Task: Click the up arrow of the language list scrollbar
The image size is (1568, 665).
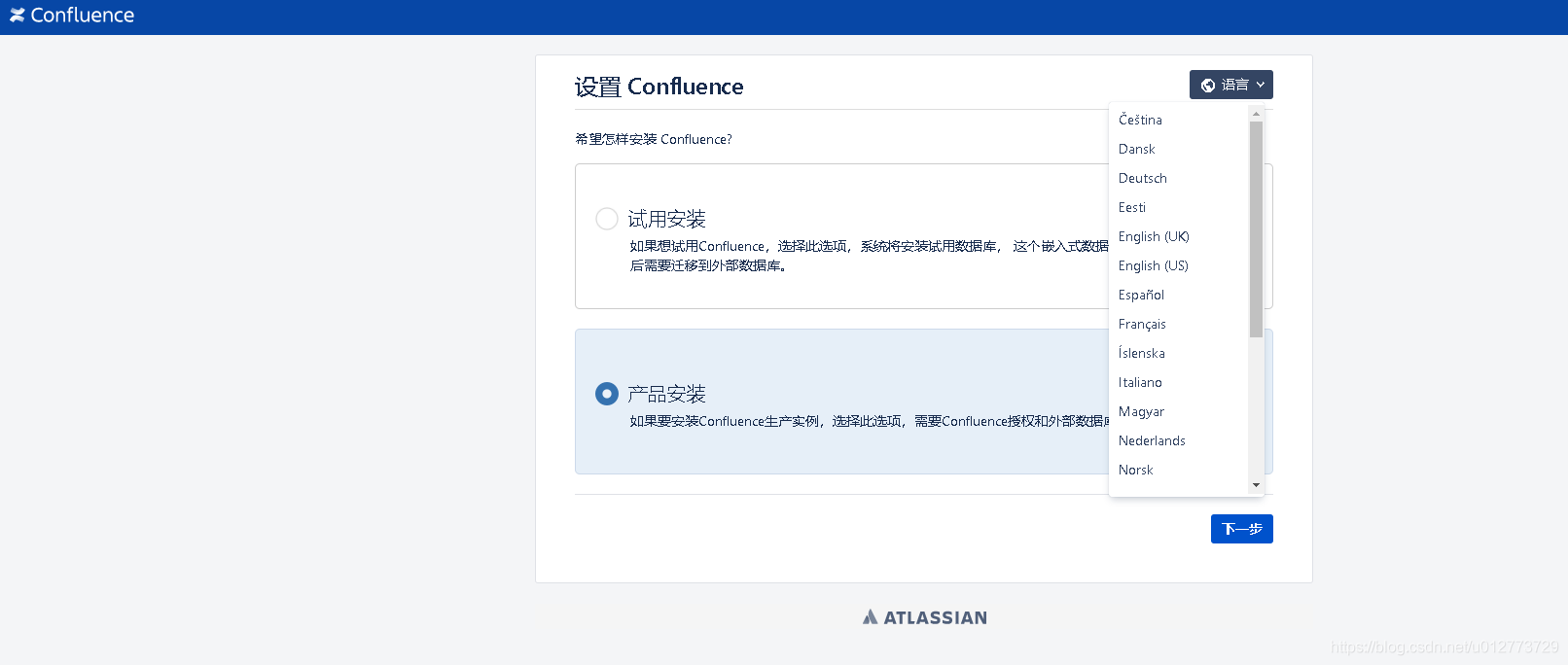Action: click(x=1256, y=113)
